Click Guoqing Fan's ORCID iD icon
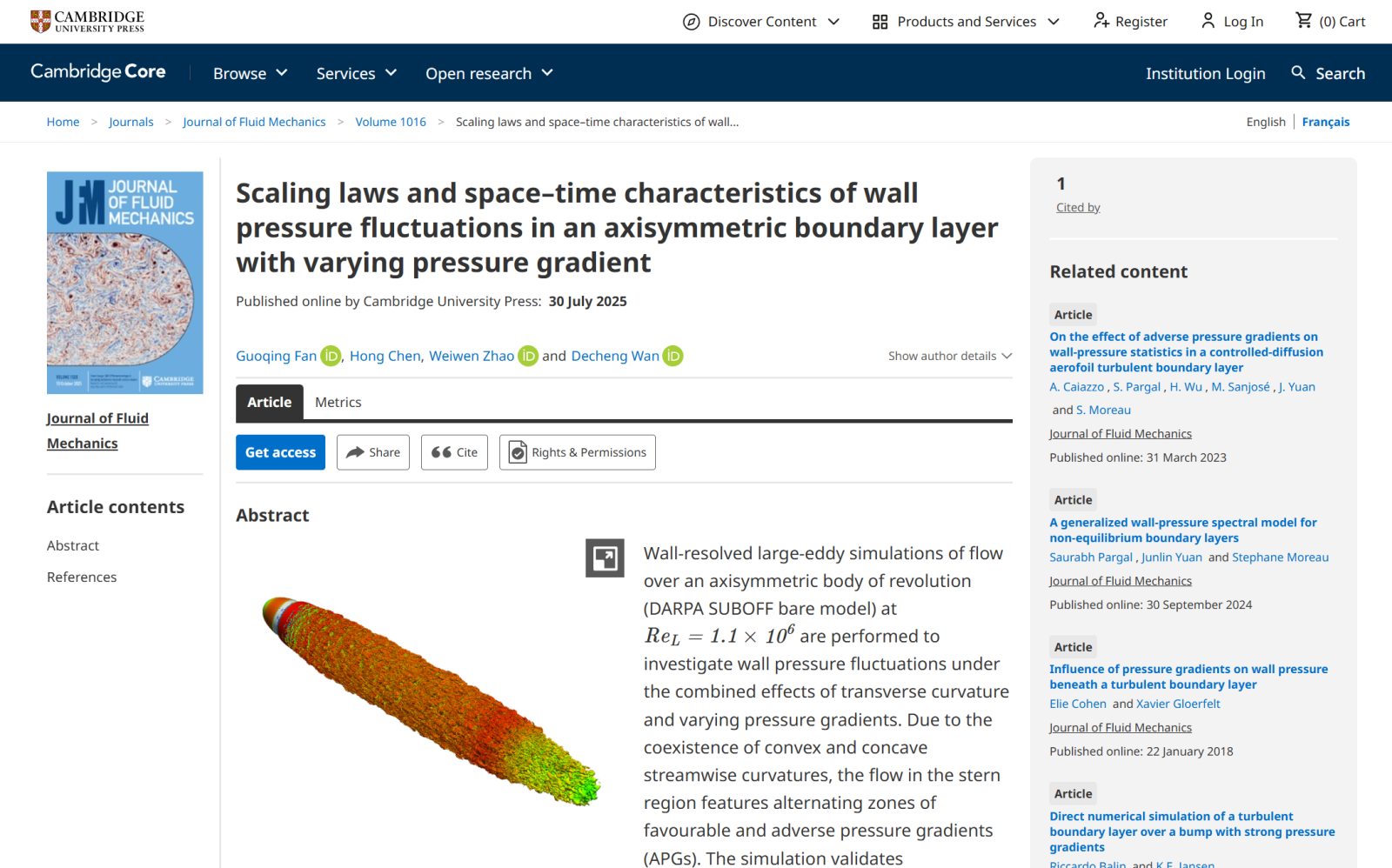1392x868 pixels. click(x=331, y=356)
